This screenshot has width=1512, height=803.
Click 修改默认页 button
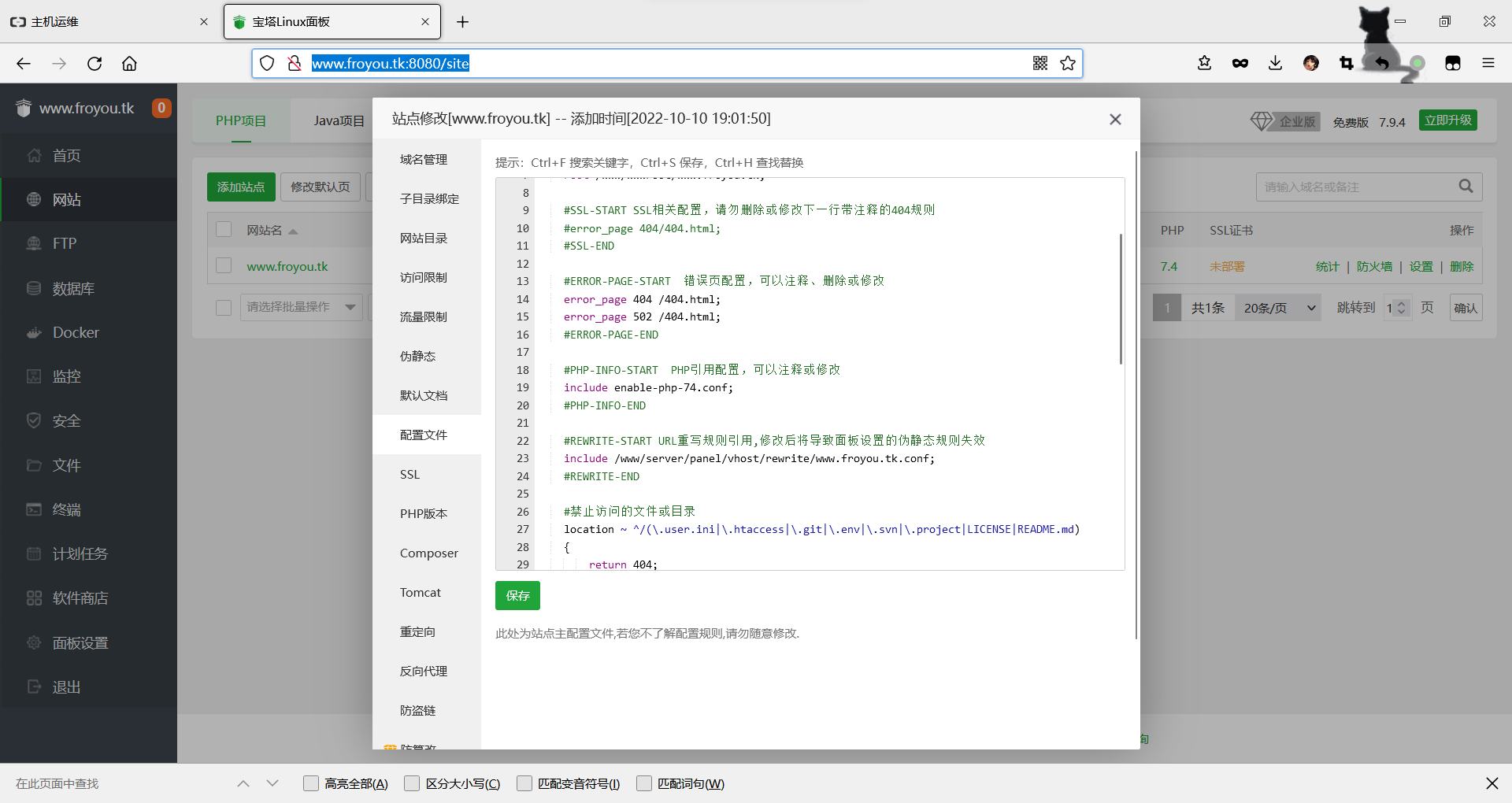tap(321, 187)
